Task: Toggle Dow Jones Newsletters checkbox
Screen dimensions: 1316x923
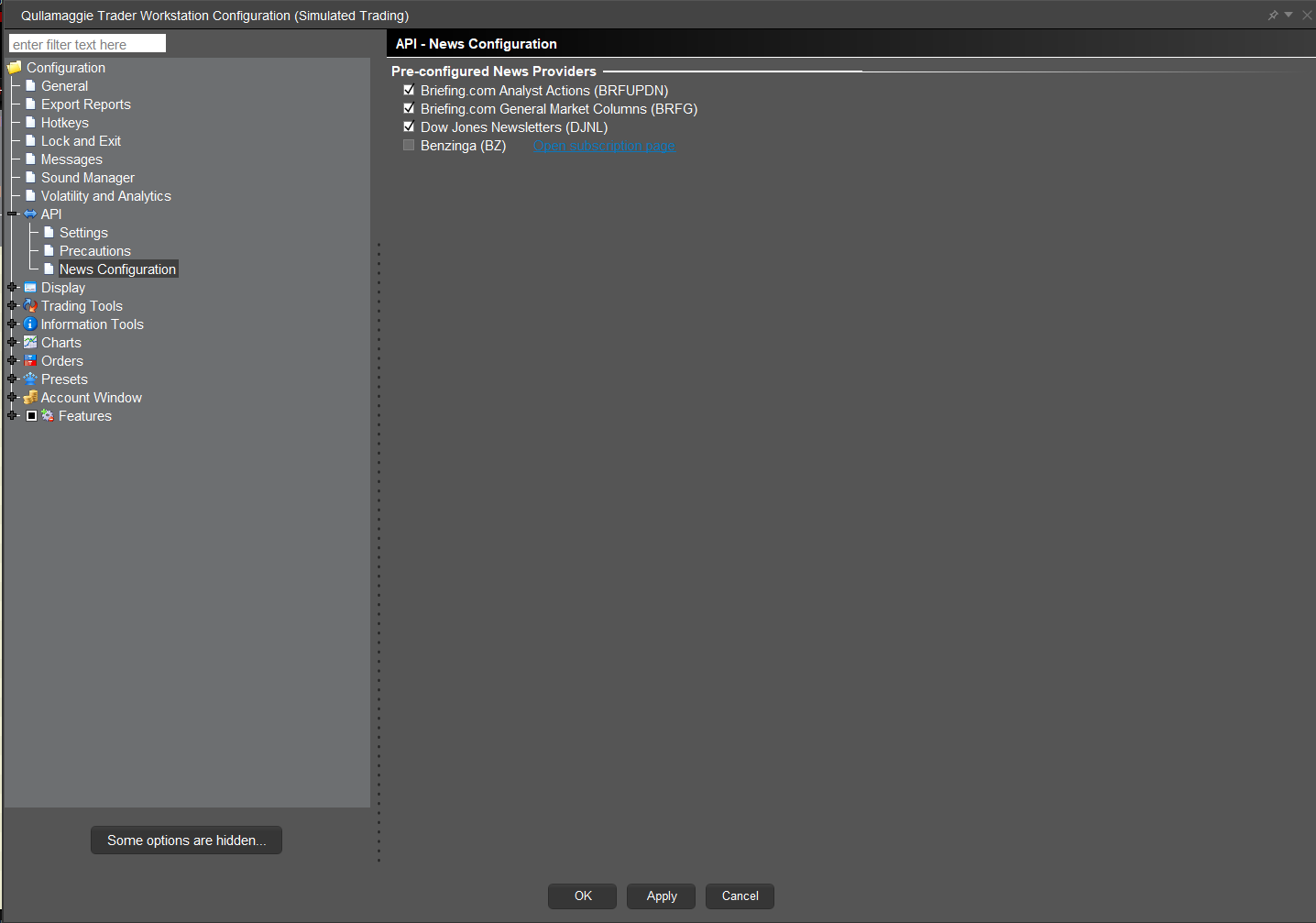Action: 409,127
